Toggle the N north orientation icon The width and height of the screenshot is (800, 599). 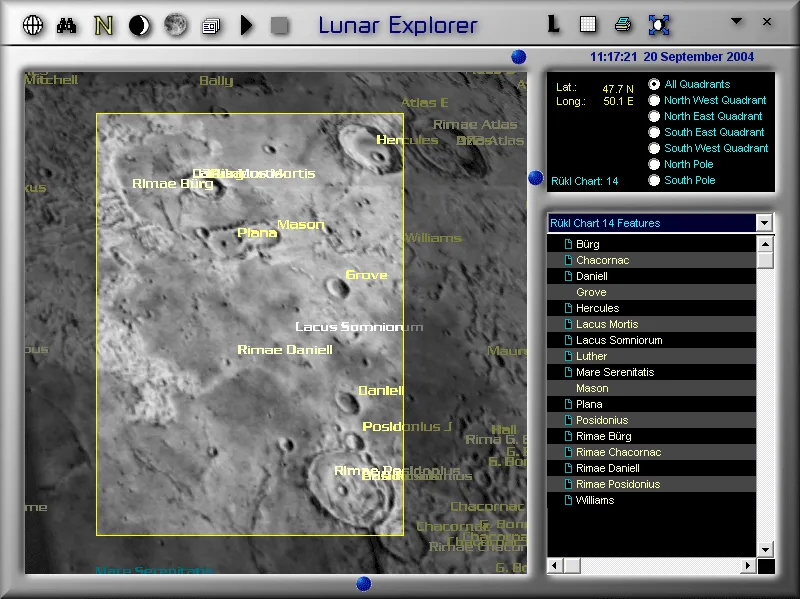coord(104,25)
